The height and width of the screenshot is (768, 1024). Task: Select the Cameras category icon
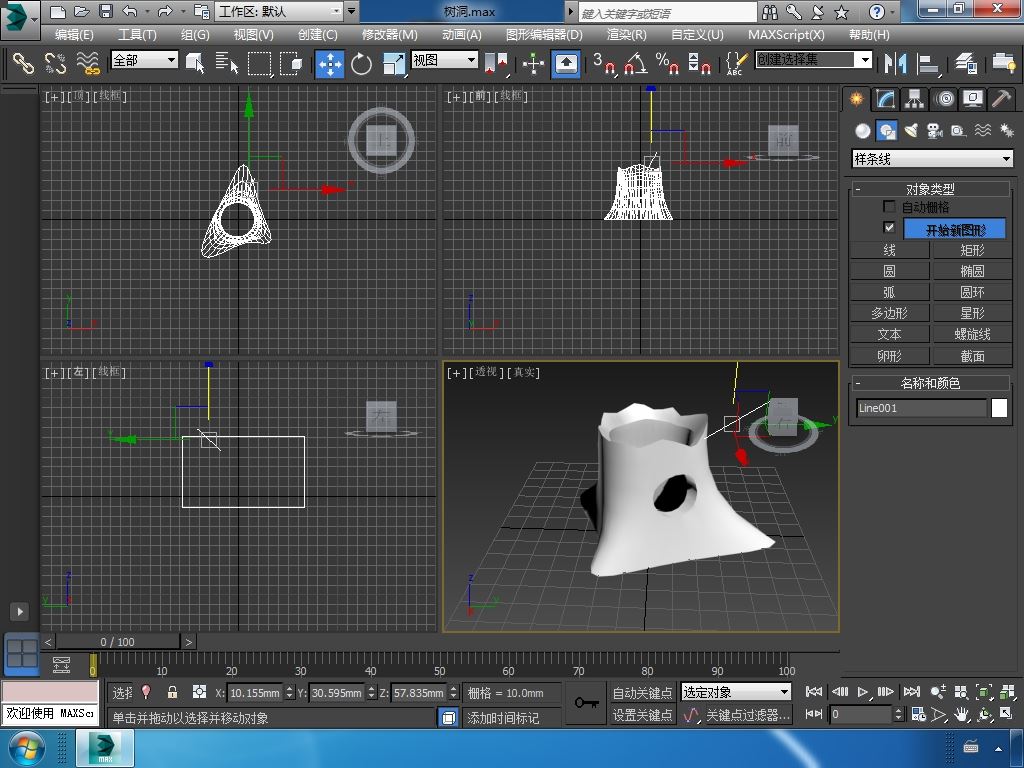pos(935,131)
